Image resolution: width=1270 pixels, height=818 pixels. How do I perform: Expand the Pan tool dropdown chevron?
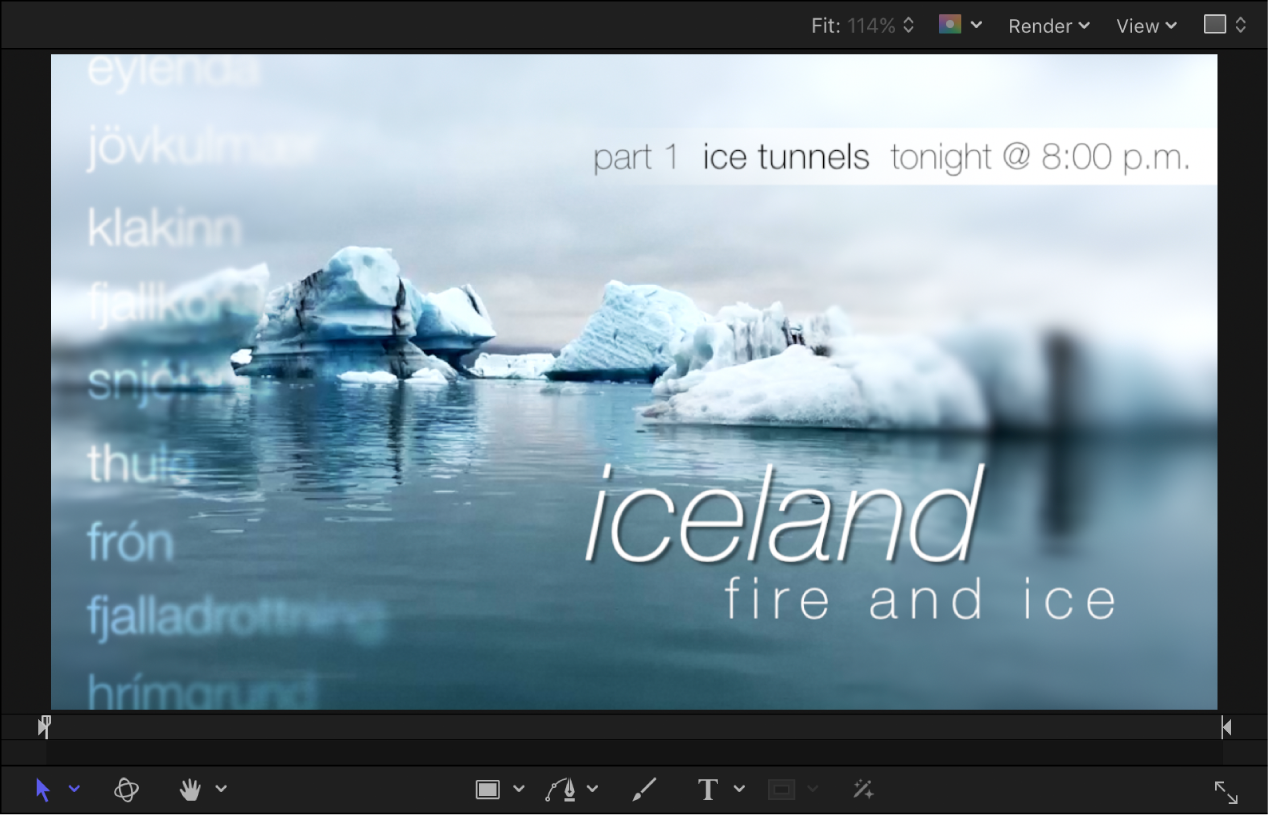[x=221, y=789]
